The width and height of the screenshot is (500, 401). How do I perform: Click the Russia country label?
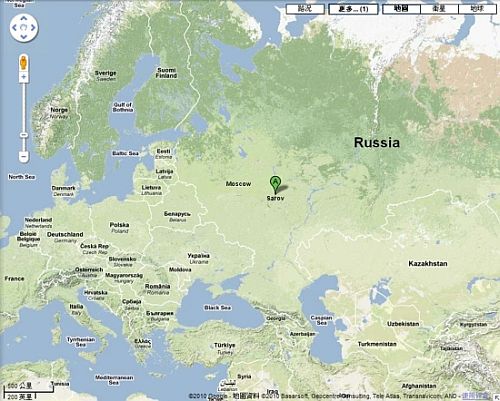pos(377,142)
